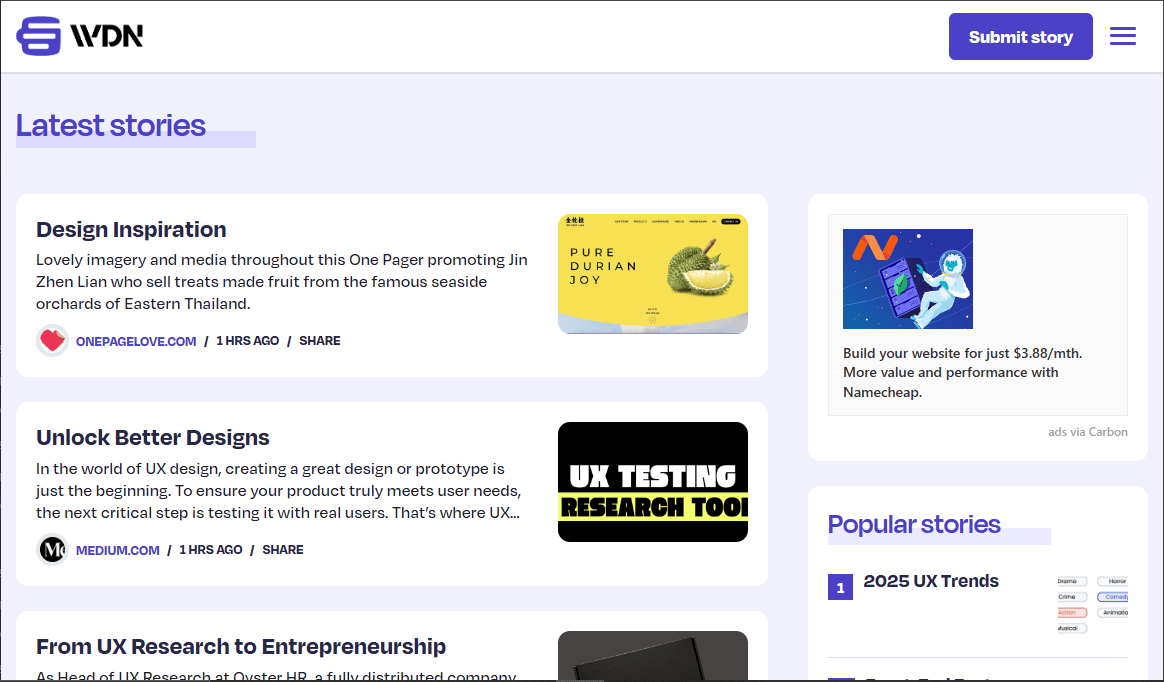Click the OnePageLove heart icon
Viewport: 1164px width, 682px height.
tap(52, 341)
